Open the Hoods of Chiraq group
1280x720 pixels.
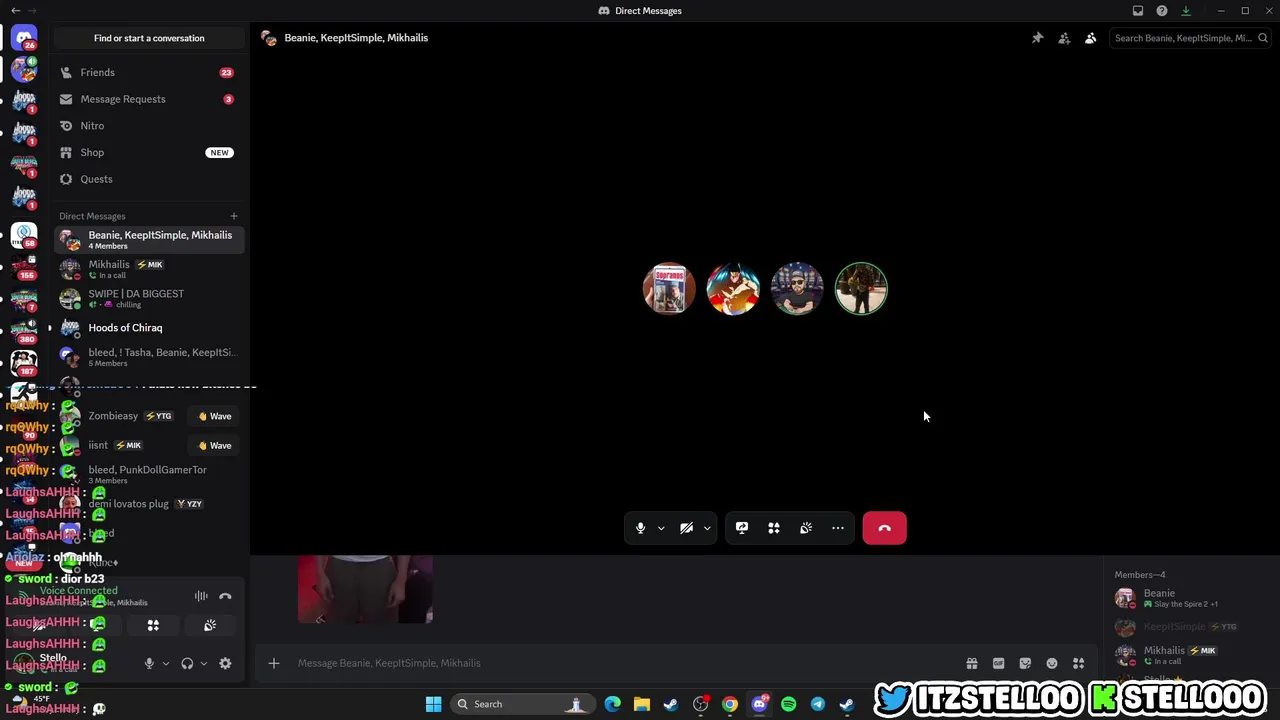pos(149,328)
